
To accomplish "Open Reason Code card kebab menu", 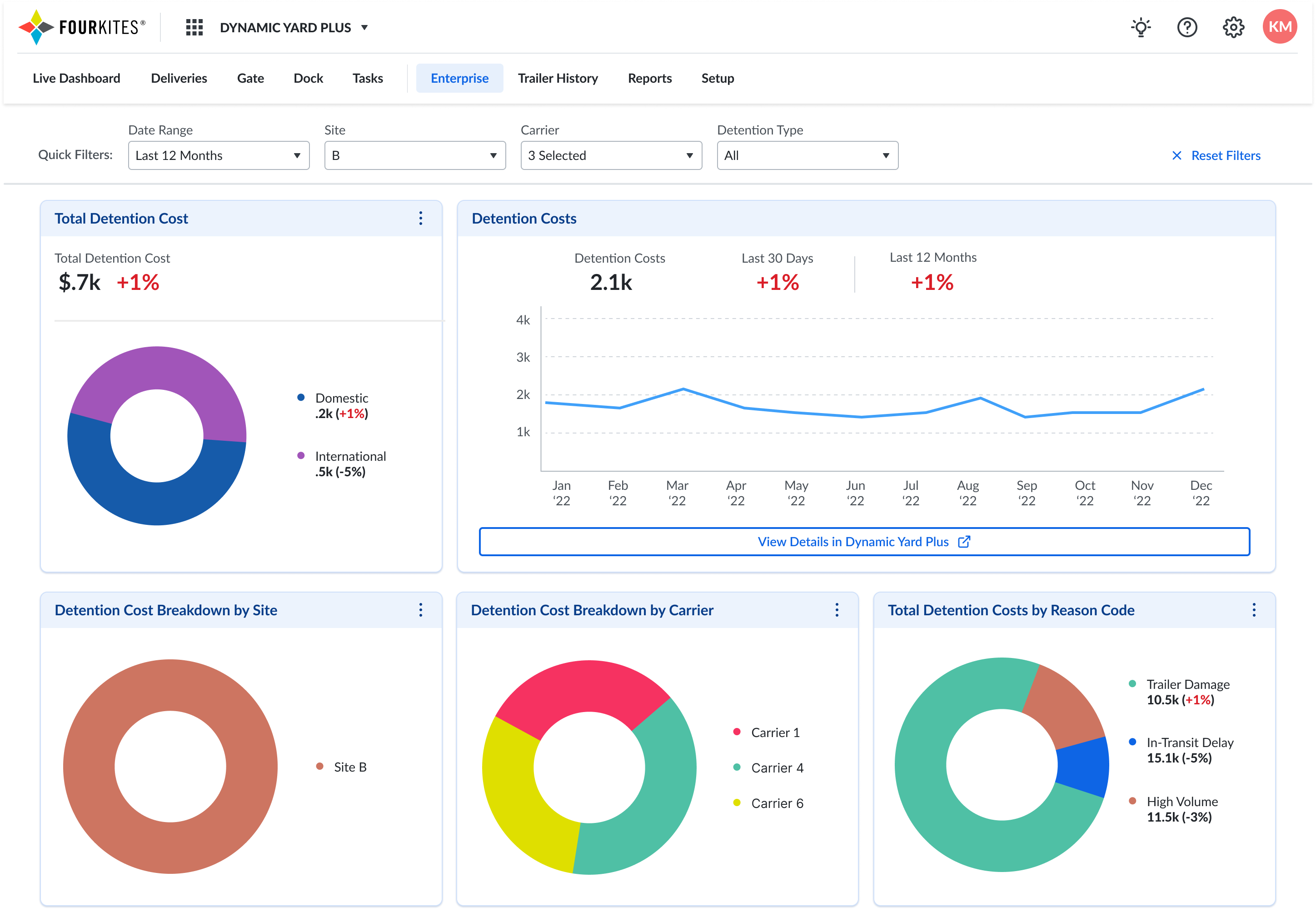I will click(x=1254, y=610).
